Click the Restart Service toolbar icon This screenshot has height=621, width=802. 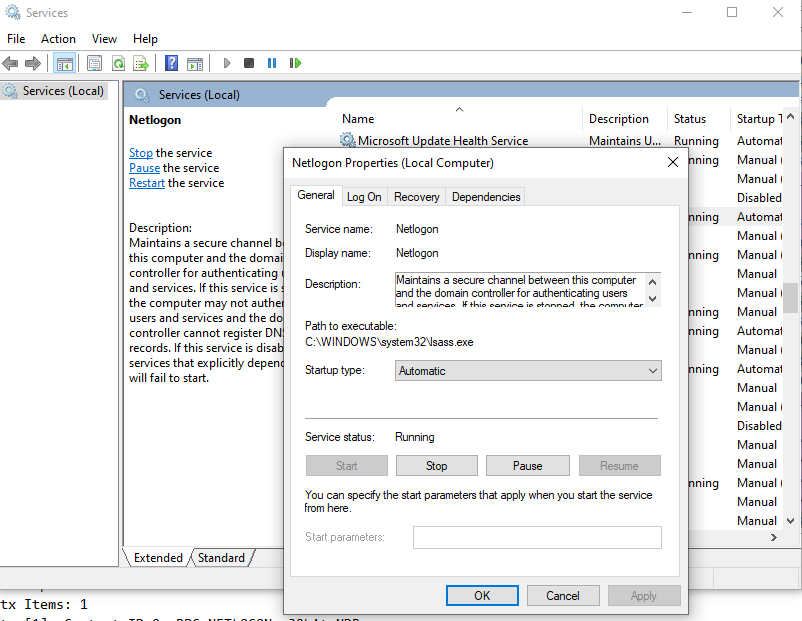tap(295, 64)
